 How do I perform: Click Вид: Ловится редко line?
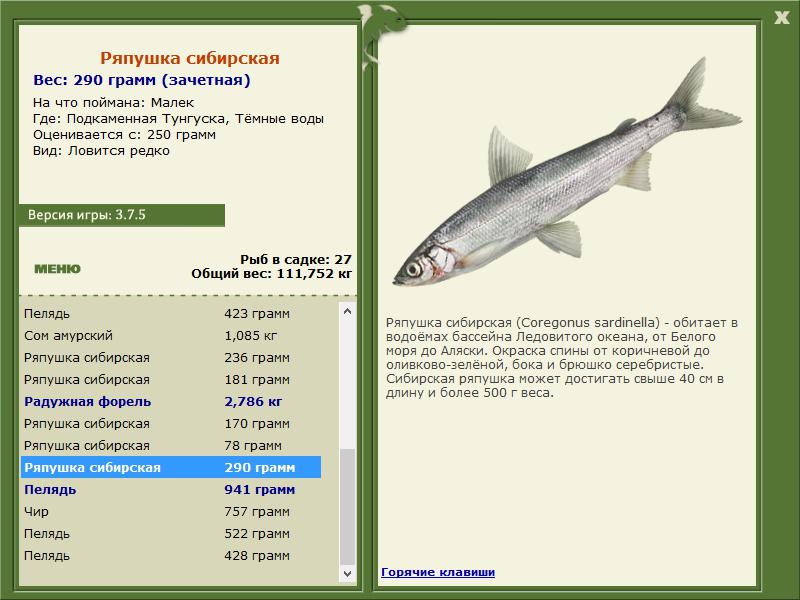point(101,151)
